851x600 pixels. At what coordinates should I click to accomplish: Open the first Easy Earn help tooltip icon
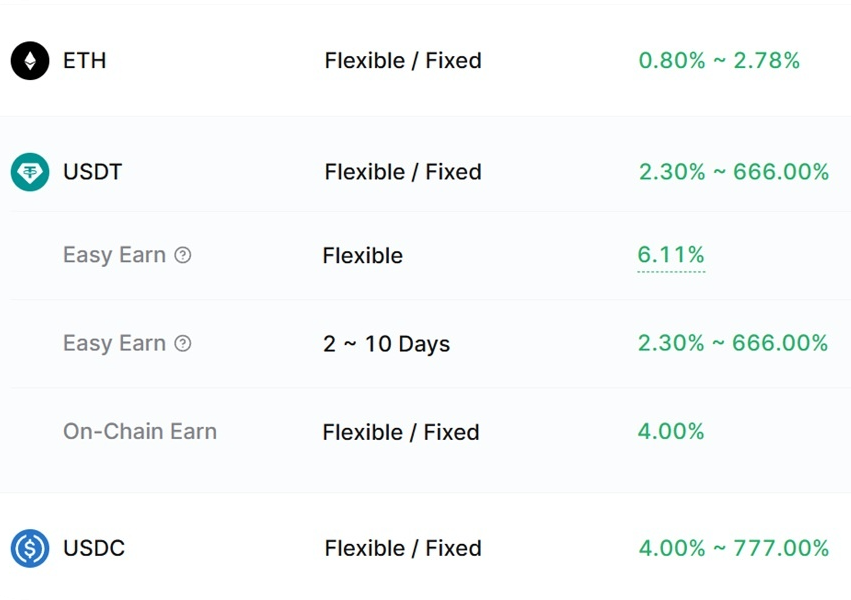click(183, 255)
